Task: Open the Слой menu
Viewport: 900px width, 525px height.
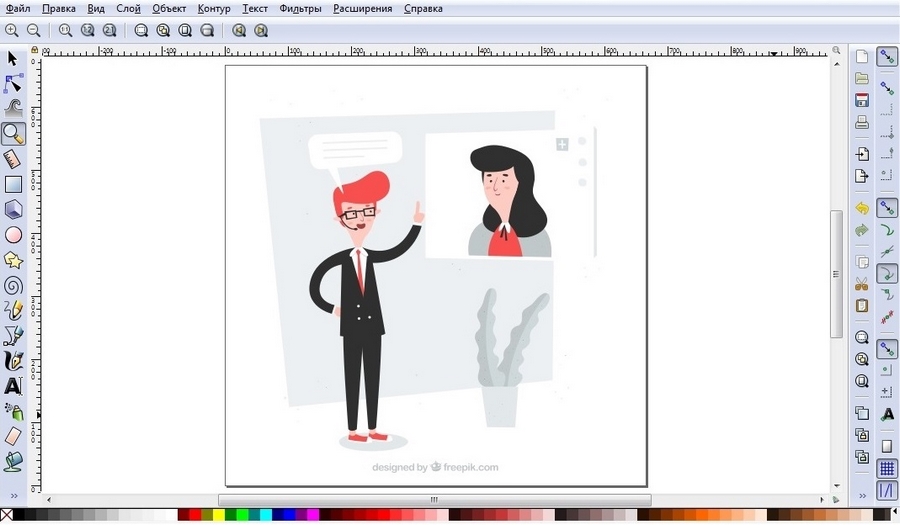Action: [128, 9]
